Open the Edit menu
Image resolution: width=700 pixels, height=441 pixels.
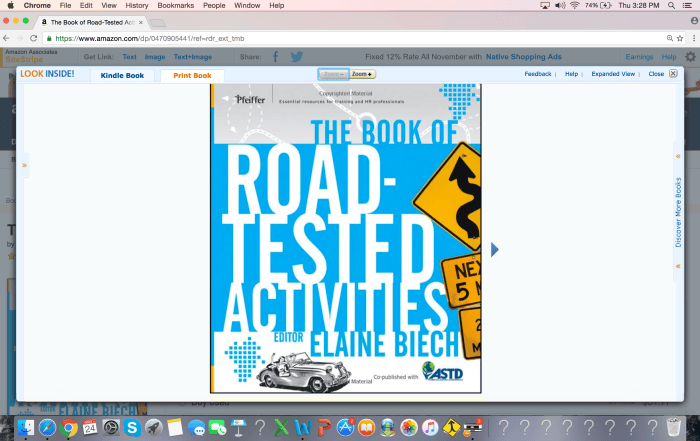click(86, 5)
